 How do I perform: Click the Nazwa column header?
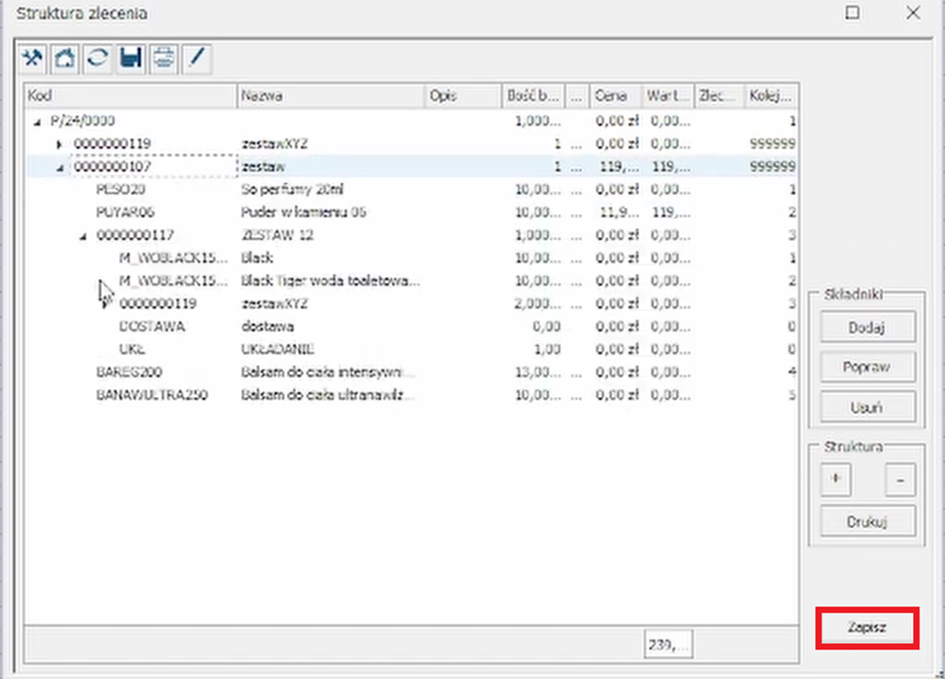330,96
